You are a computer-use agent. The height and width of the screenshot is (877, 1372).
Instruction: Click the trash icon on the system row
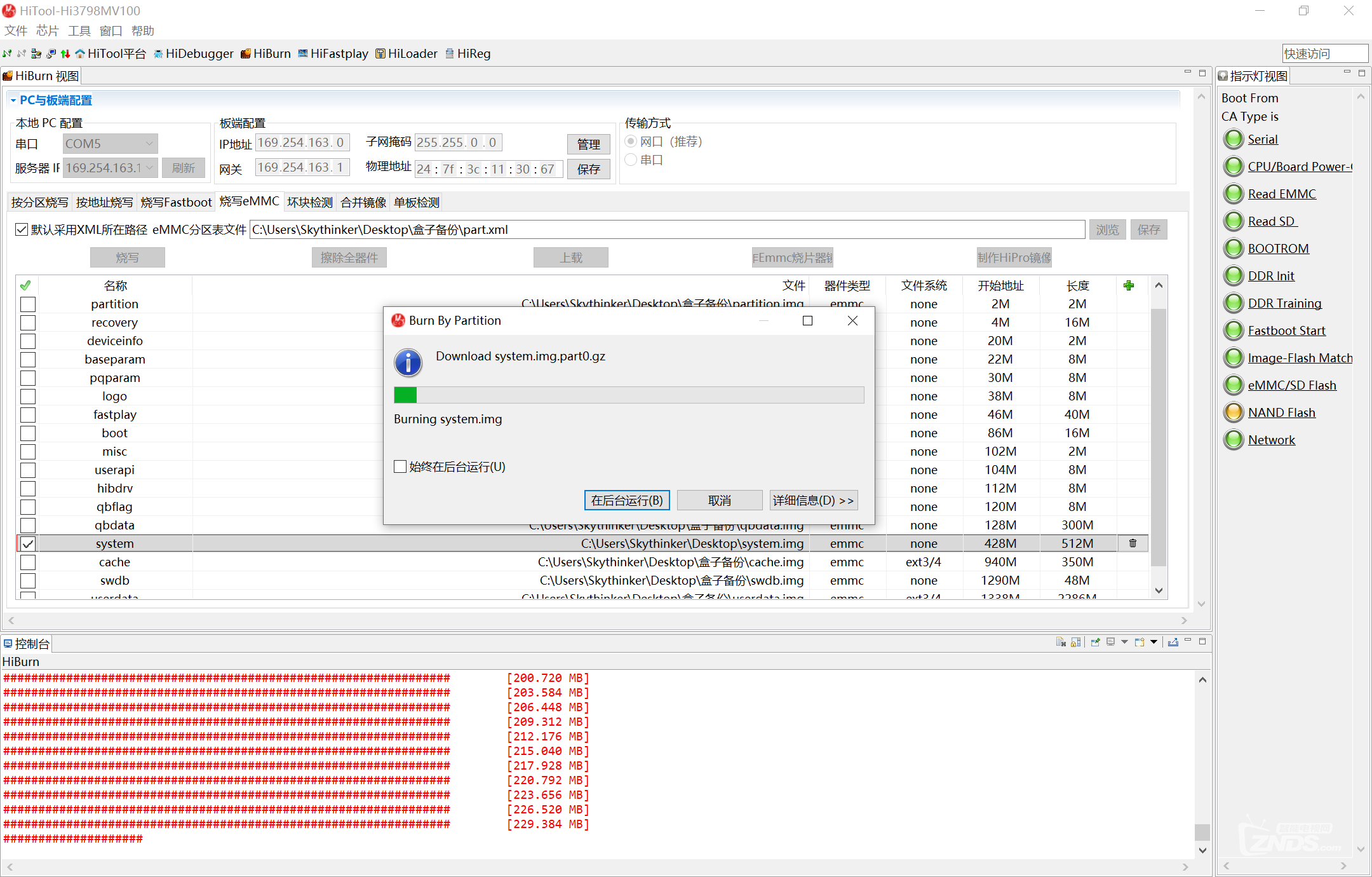(1133, 543)
